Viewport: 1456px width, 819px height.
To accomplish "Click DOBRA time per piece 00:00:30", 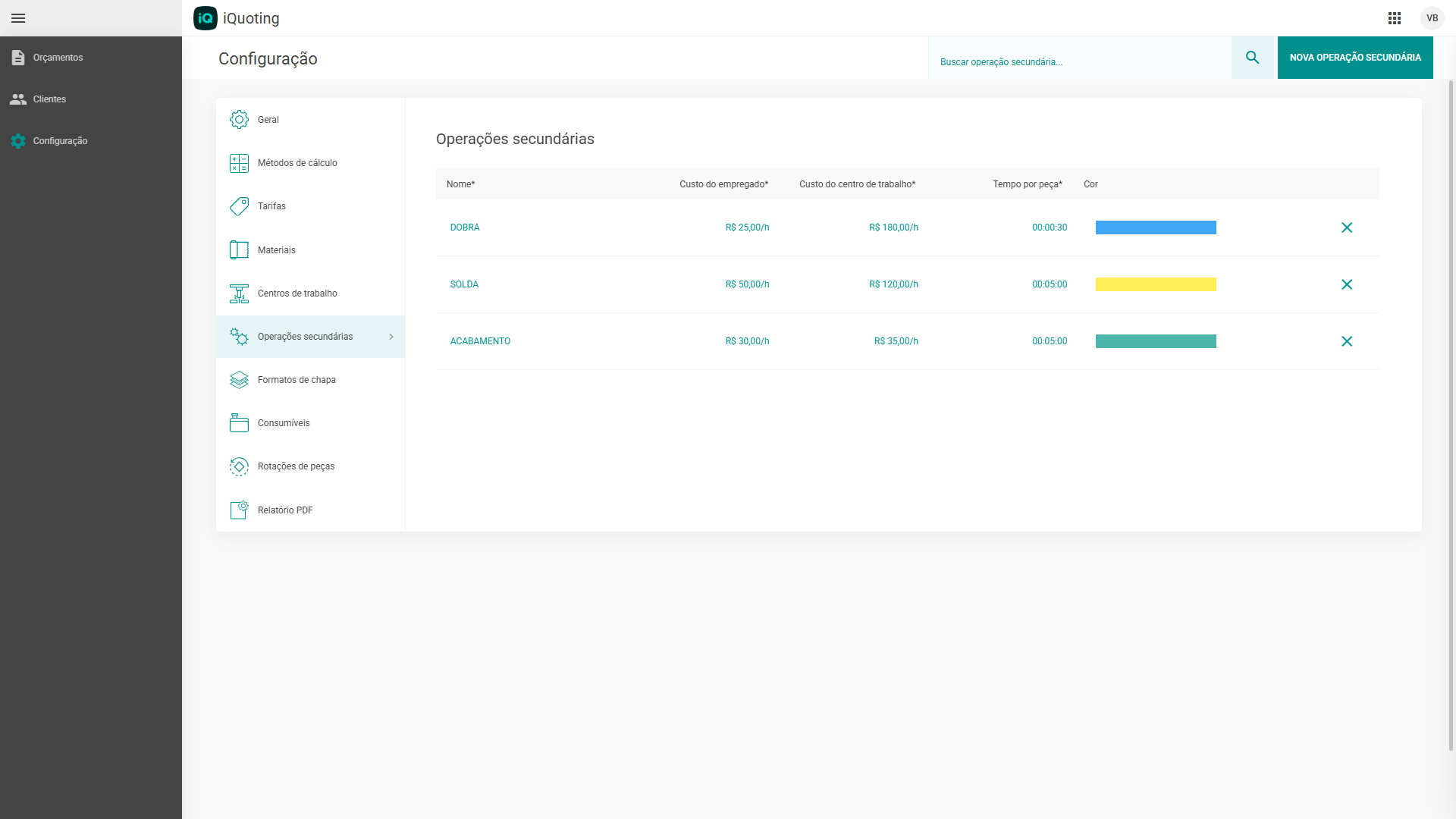I will (x=1050, y=227).
